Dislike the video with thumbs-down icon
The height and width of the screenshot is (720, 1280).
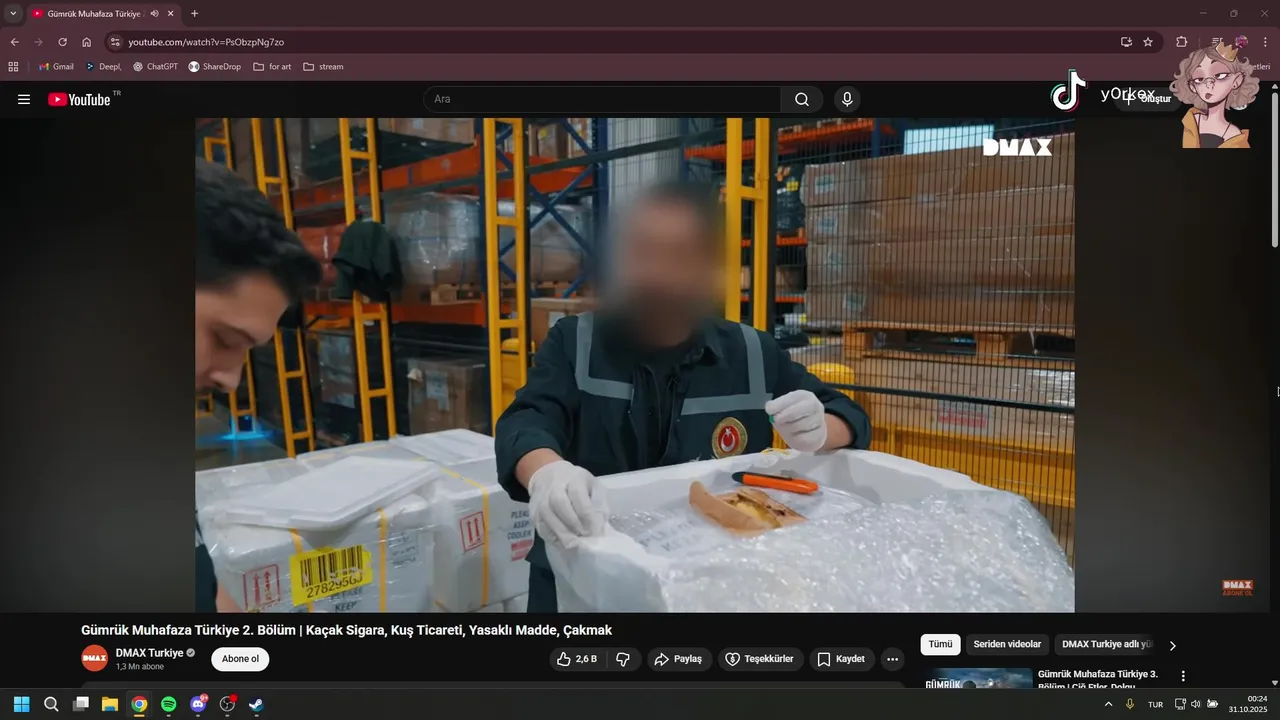tap(623, 659)
